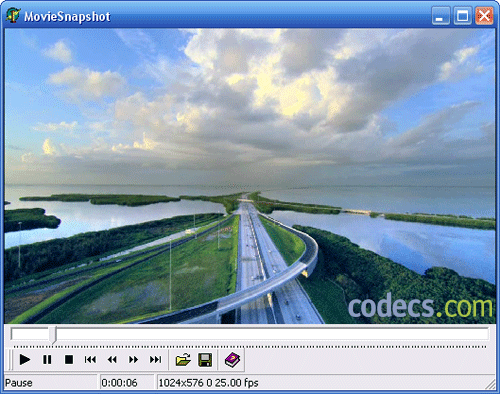Click the MovieSnapshot app icon in title bar
This screenshot has width=500, height=394.
[13, 15]
